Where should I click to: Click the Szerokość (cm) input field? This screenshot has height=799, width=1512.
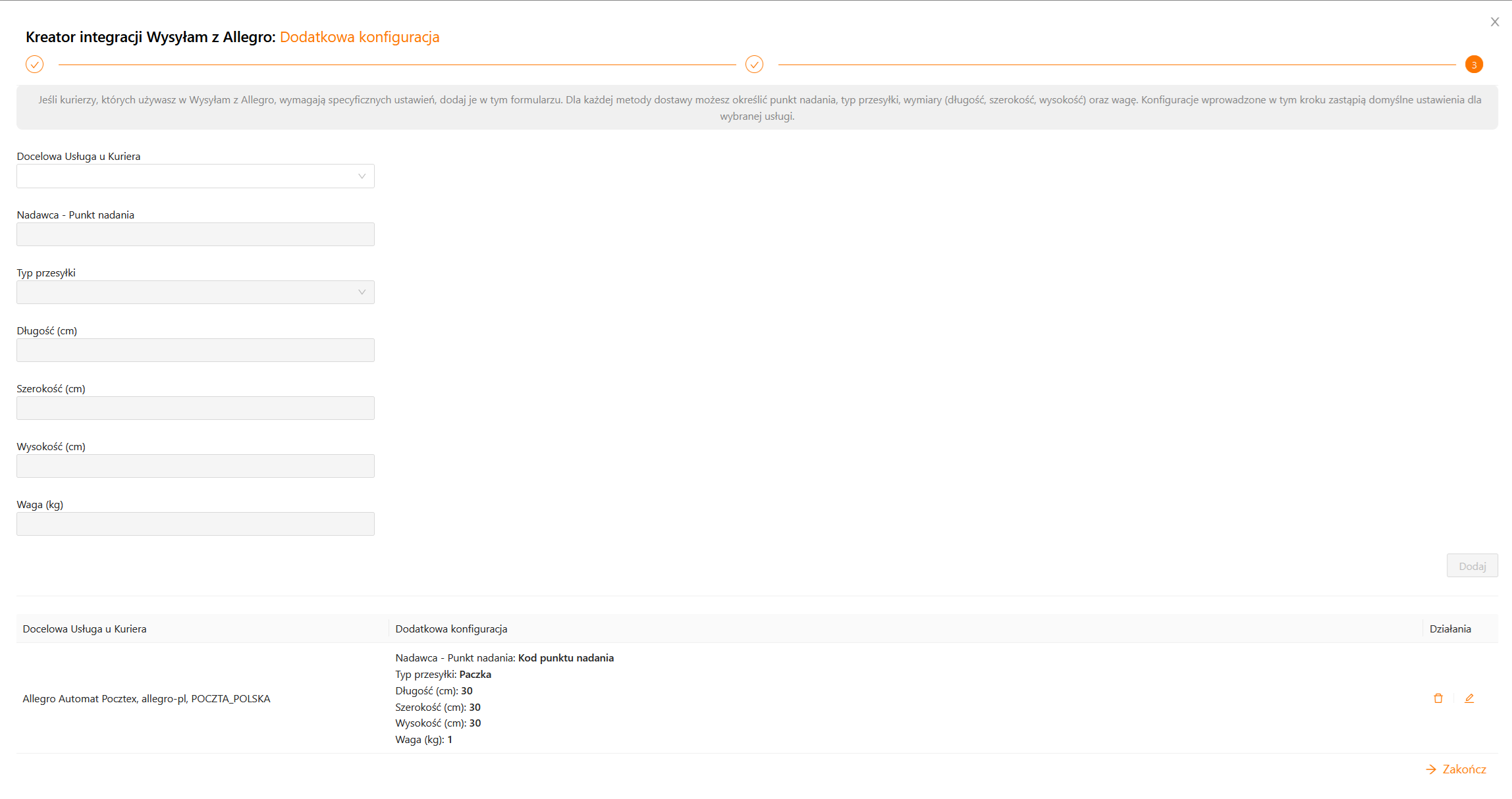coord(195,408)
